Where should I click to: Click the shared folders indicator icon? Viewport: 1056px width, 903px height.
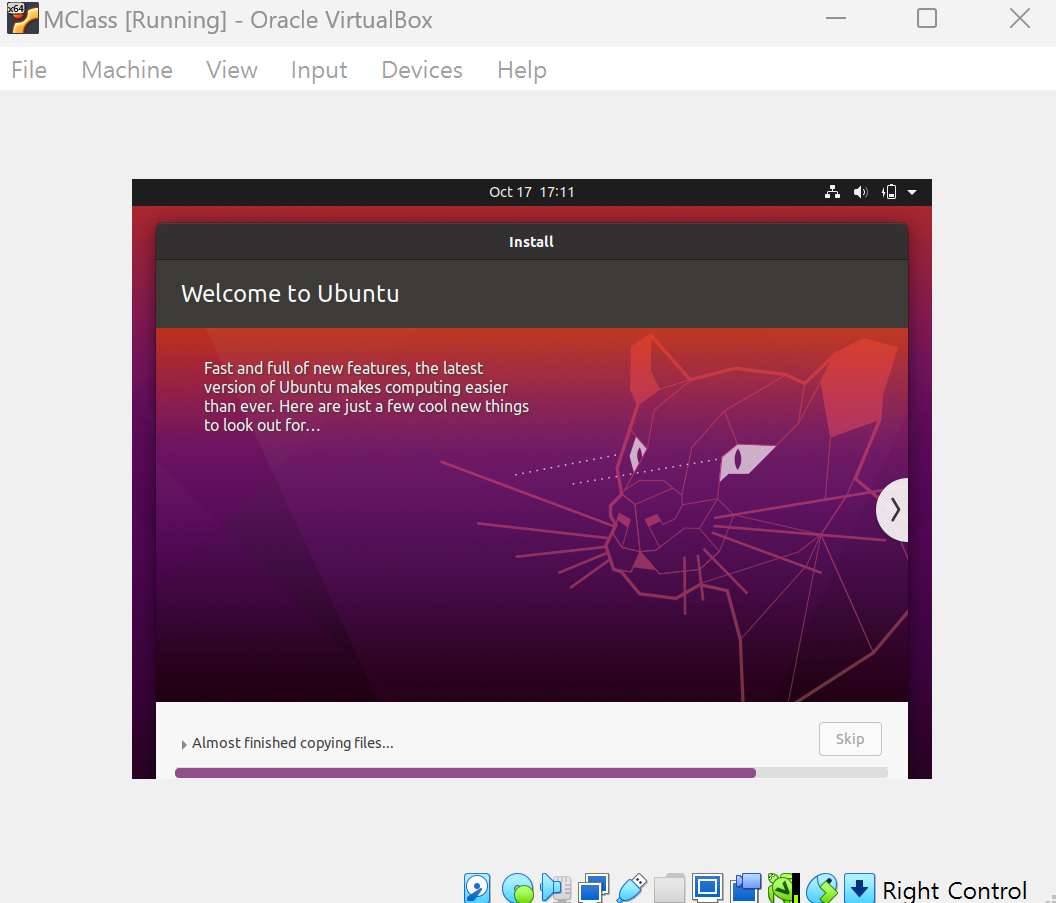click(669, 888)
